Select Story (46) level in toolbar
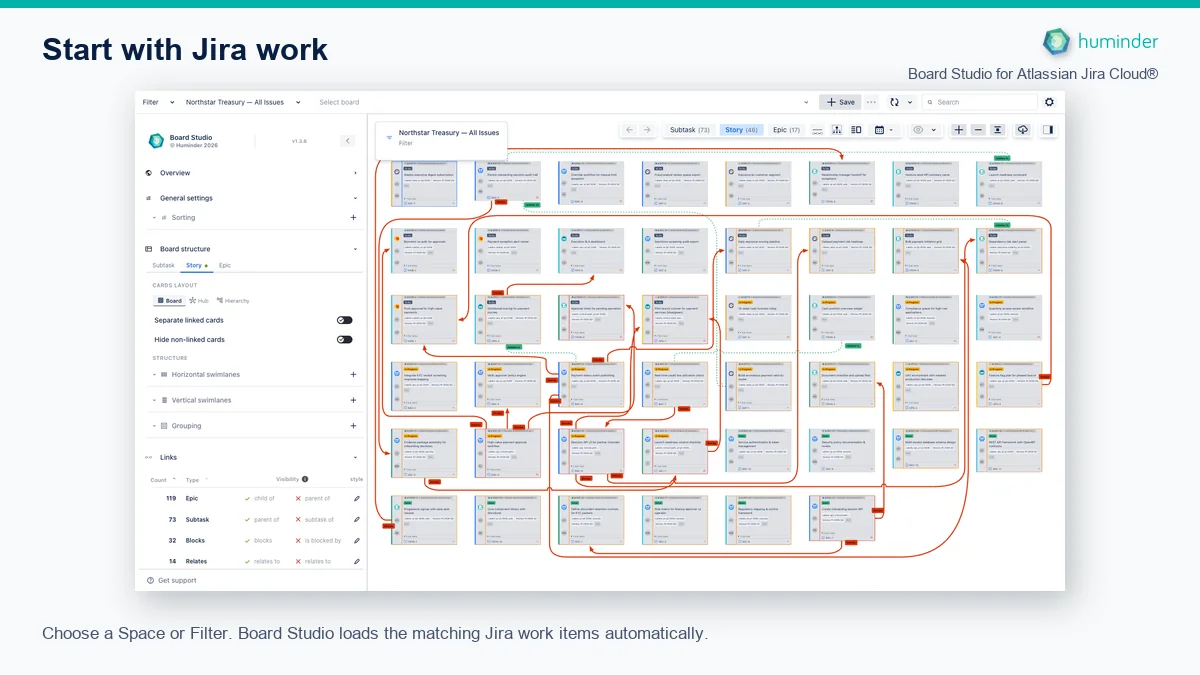Image resolution: width=1200 pixels, height=675 pixels. coord(741,130)
